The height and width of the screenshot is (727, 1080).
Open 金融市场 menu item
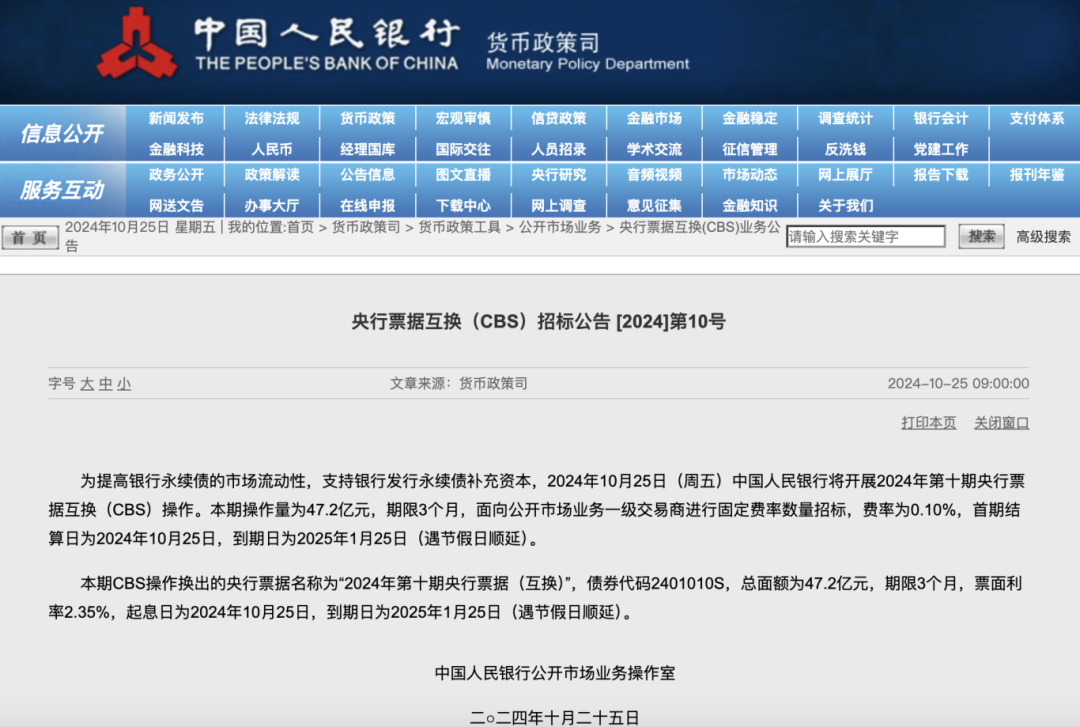tap(654, 119)
